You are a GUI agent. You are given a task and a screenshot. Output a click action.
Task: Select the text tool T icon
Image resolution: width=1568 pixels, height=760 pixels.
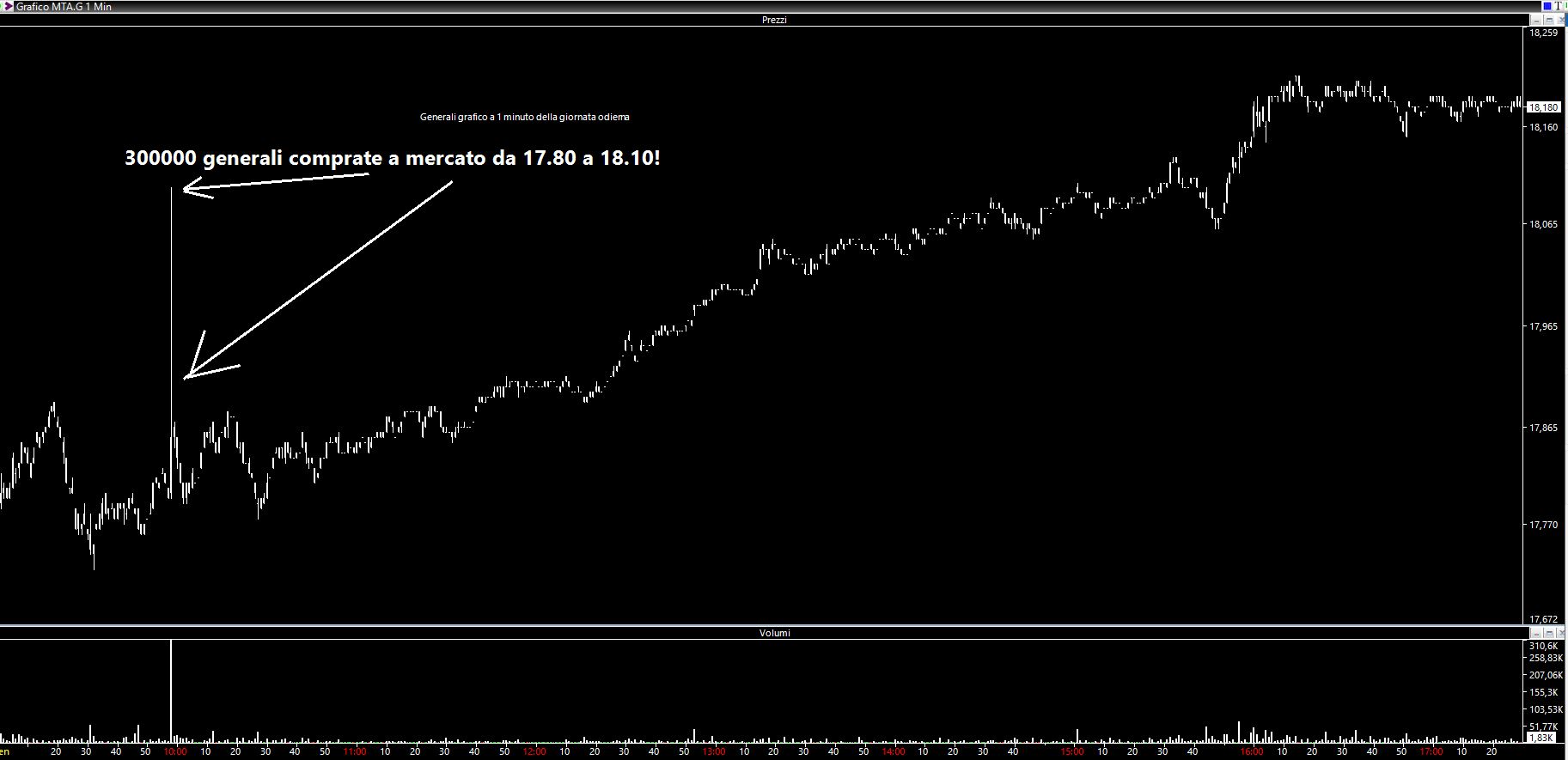pos(1558,6)
